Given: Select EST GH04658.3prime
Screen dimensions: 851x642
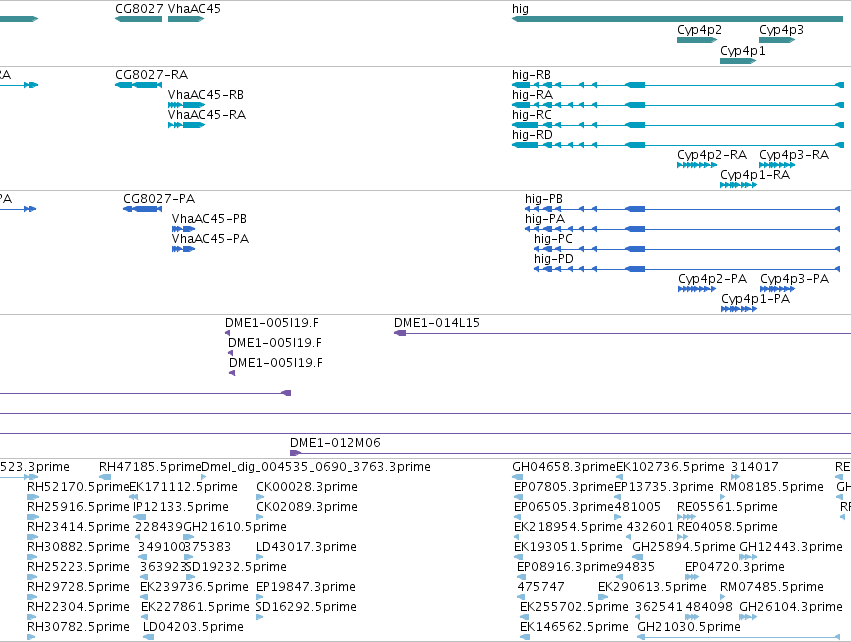Looking at the screenshot, I should (517, 477).
